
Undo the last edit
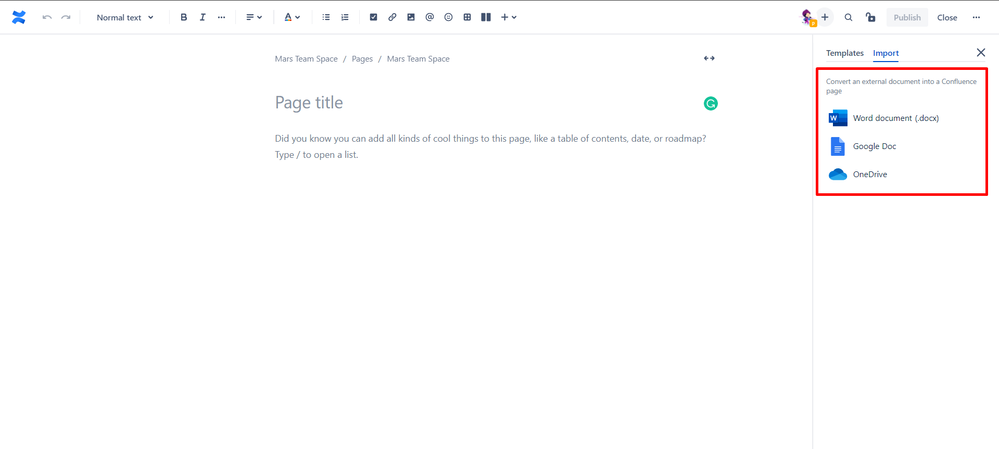point(47,18)
